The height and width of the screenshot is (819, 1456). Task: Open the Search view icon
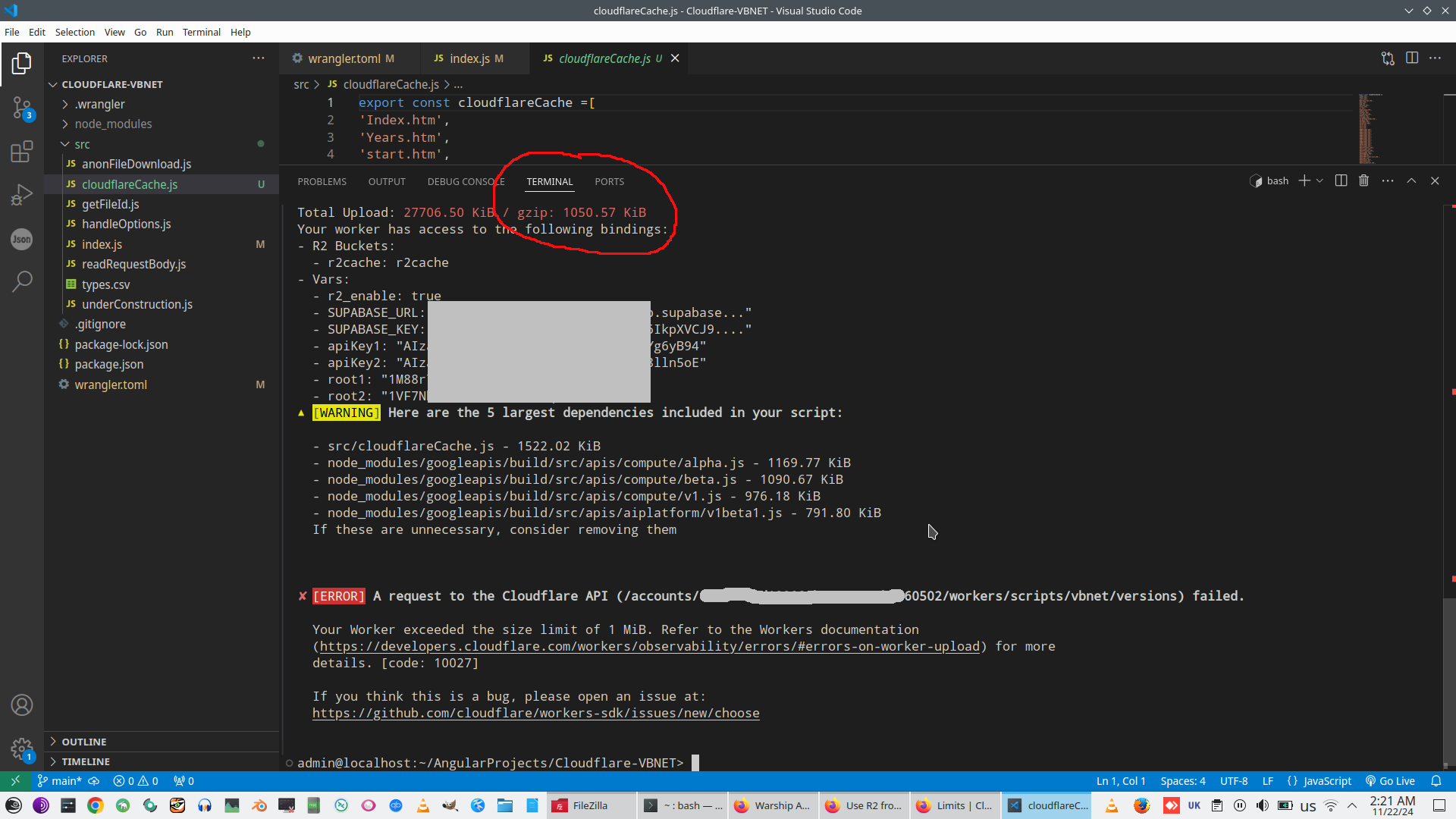pyautogui.click(x=22, y=281)
